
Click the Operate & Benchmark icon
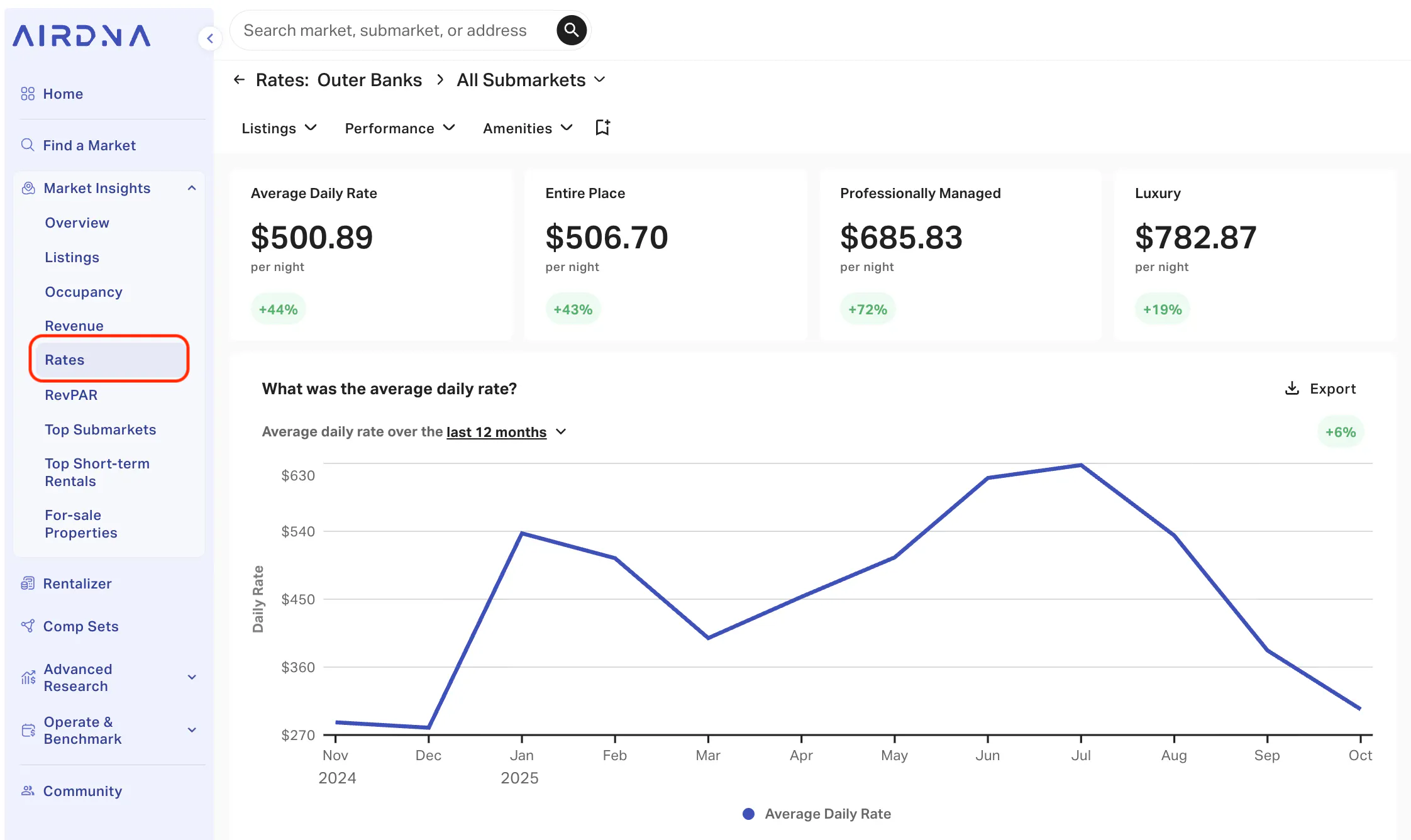(x=28, y=730)
